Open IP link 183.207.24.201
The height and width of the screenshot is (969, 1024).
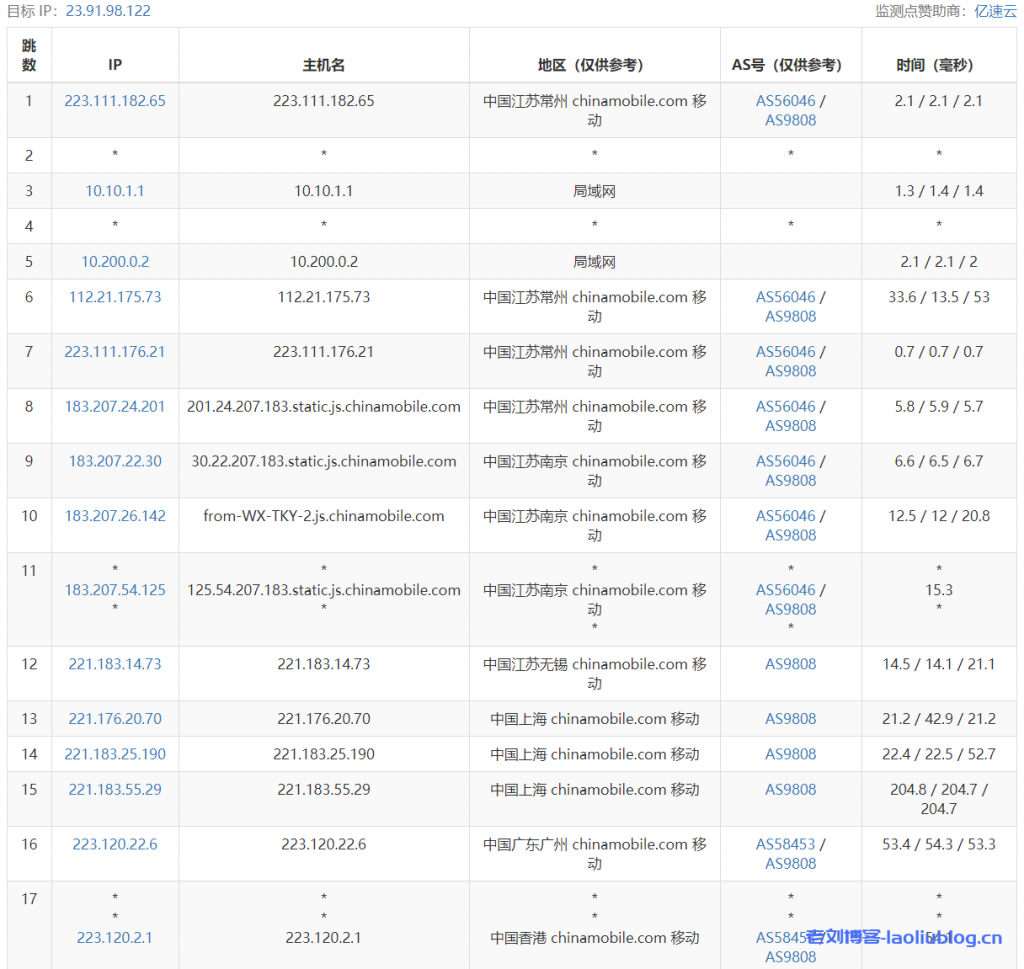point(114,406)
